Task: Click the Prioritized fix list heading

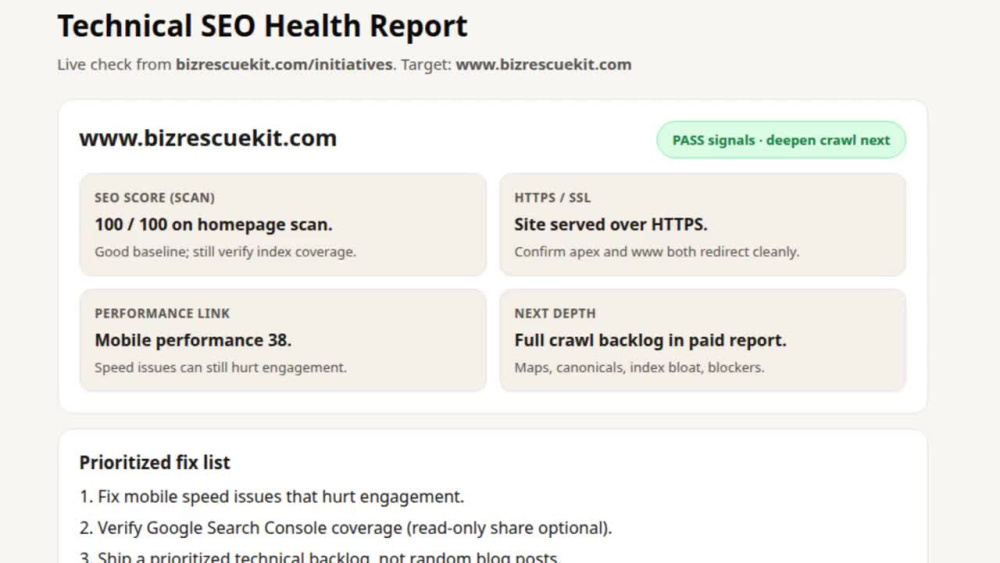Action: (154, 463)
